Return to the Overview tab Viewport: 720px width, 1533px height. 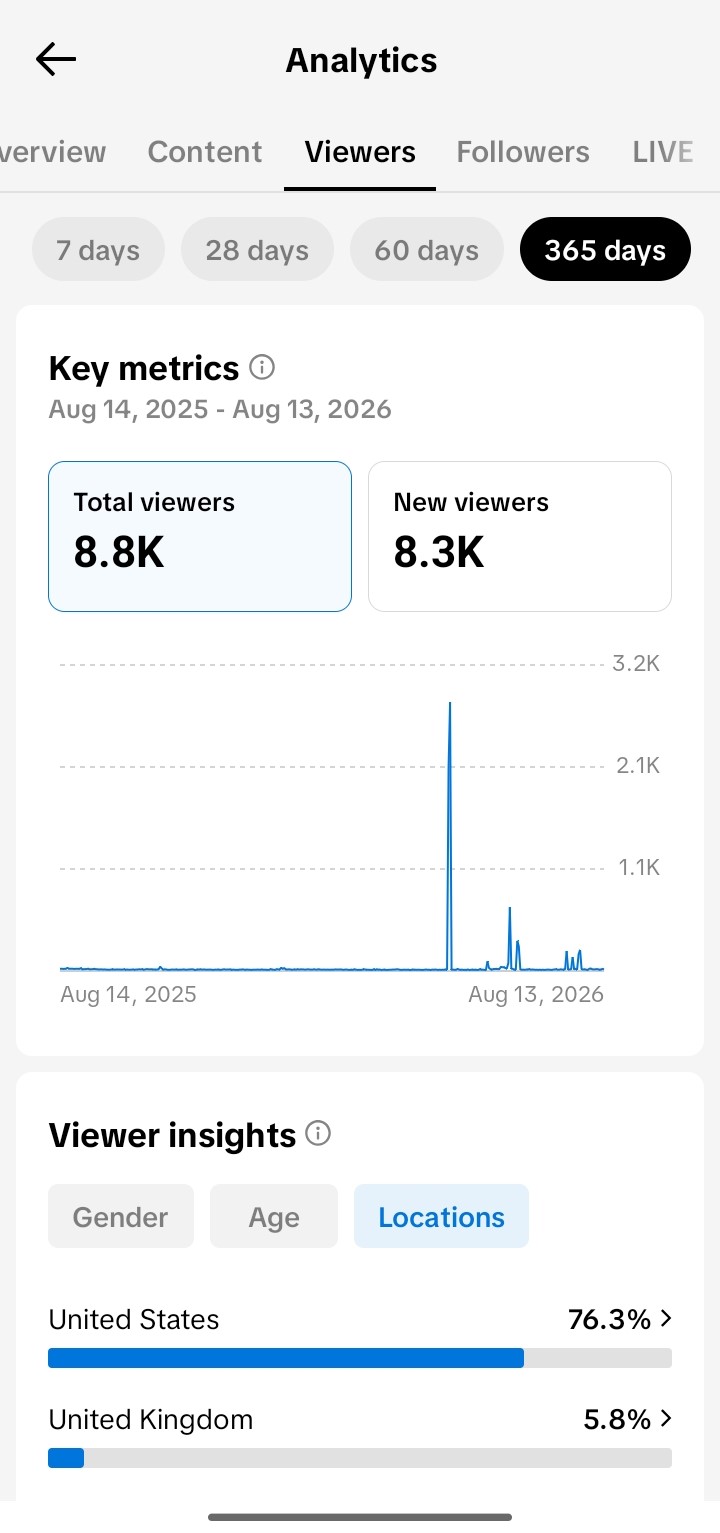52,152
